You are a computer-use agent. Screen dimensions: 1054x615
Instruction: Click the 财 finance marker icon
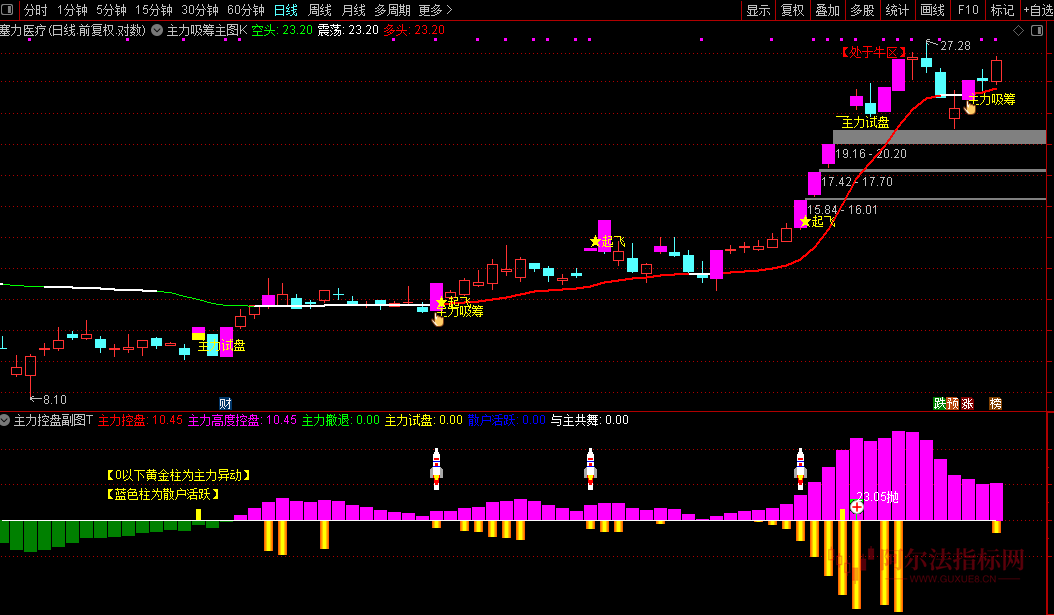(226, 404)
